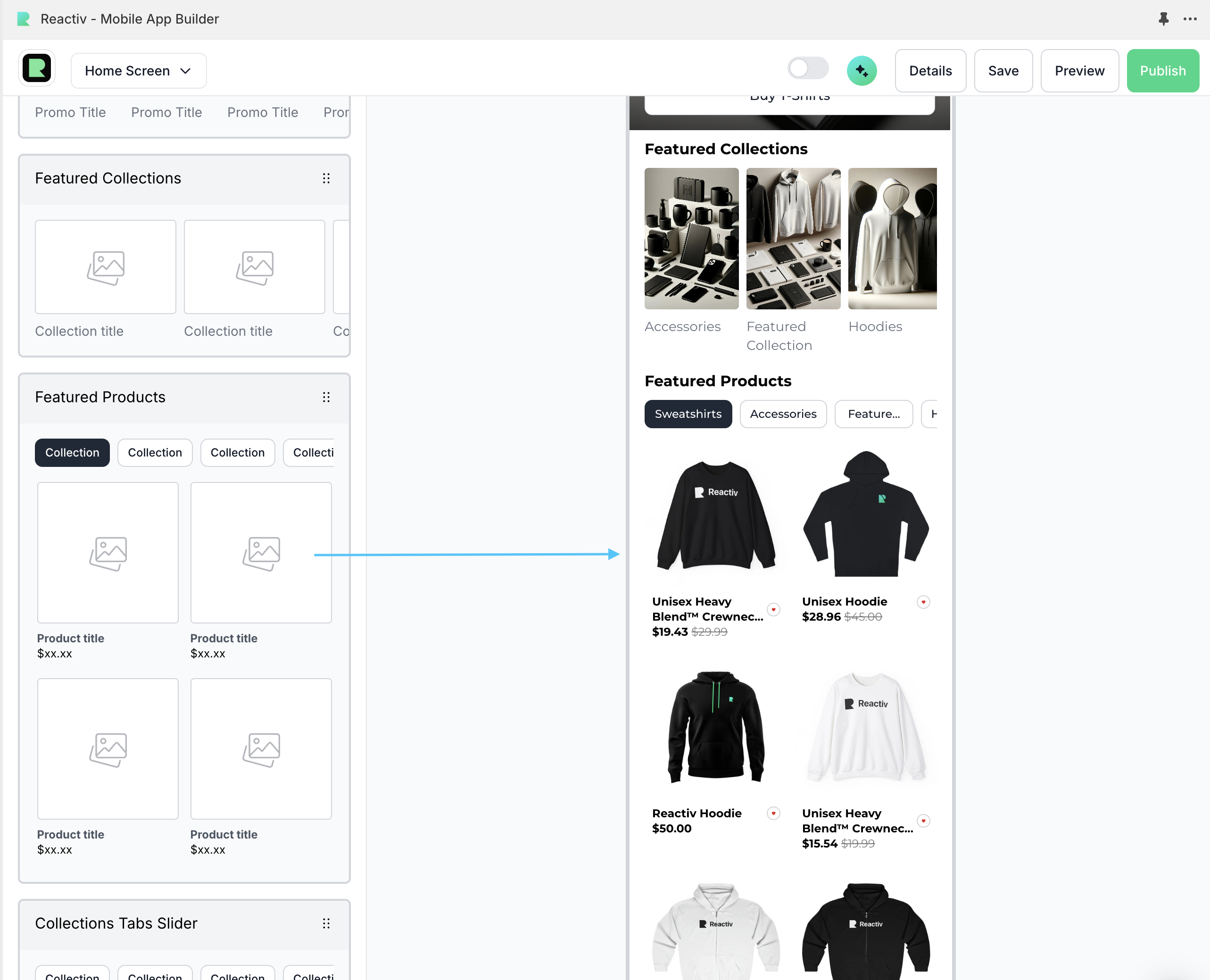The height and width of the screenshot is (980, 1210).
Task: Open the Hoodies collection thumbnail
Action: click(892, 238)
